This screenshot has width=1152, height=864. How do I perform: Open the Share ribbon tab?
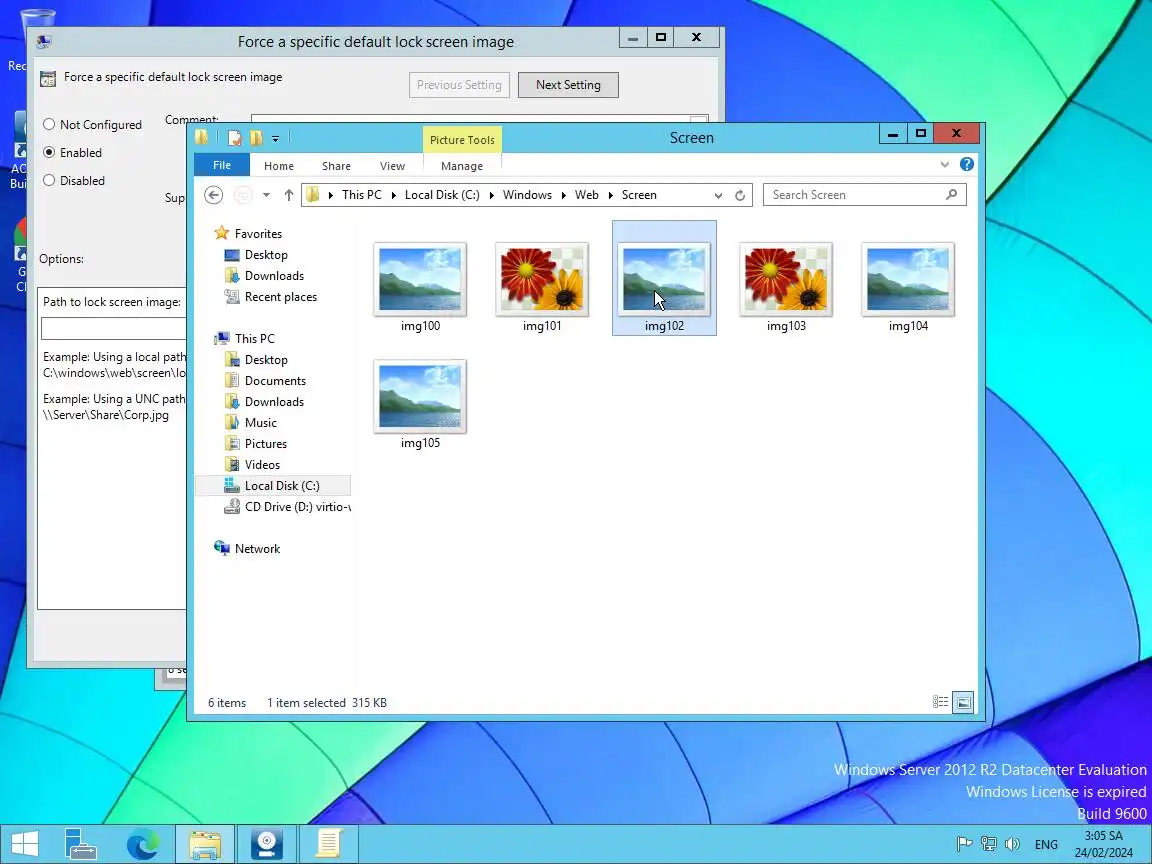pyautogui.click(x=336, y=166)
